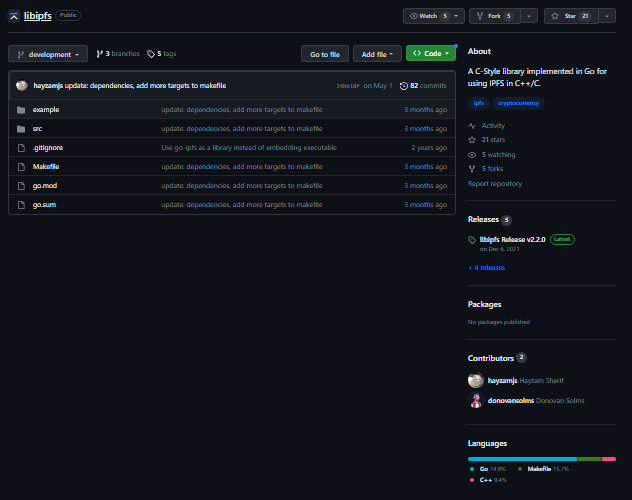Open the short commit hash link
This screenshot has height=500, width=632.
[347, 86]
